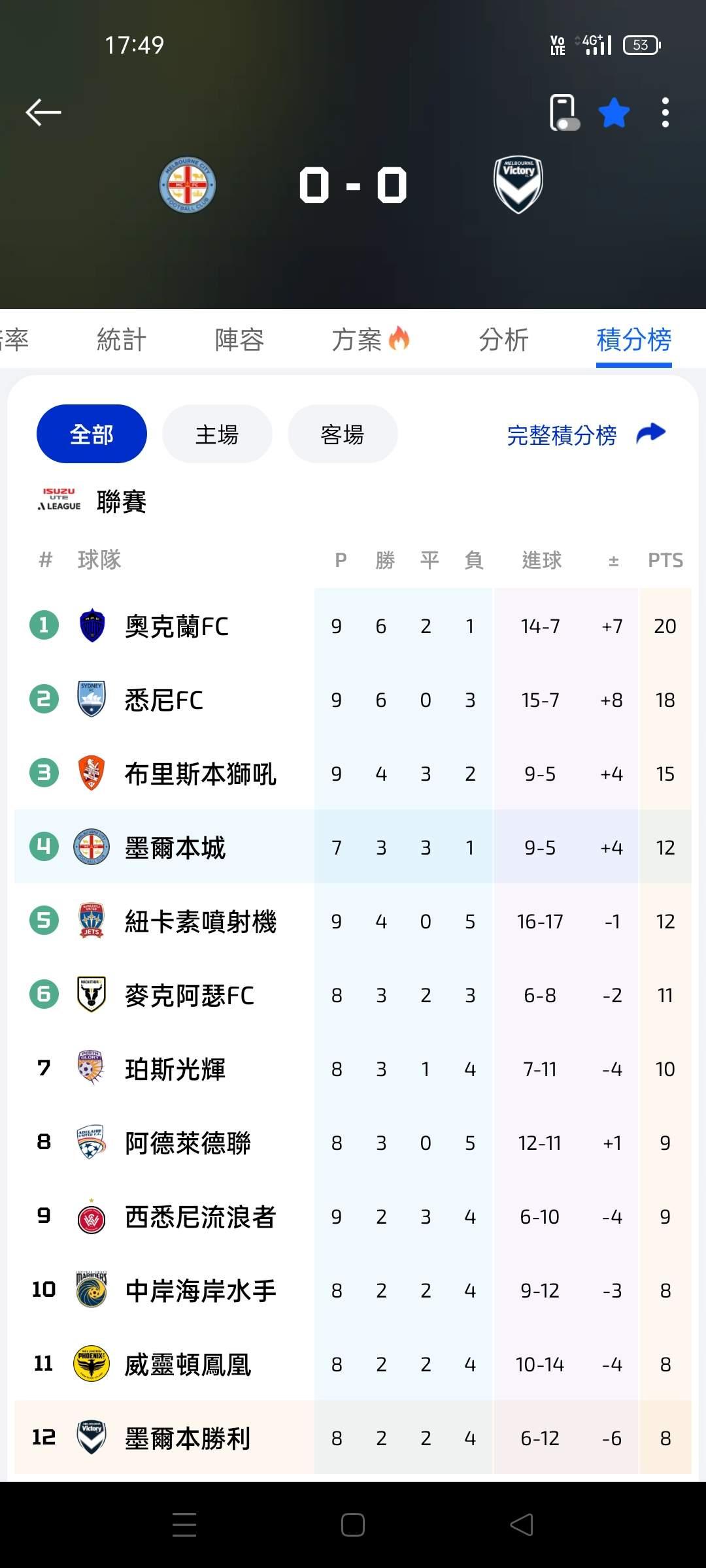
Task: Select the 主場 home filter
Action: pos(217,434)
